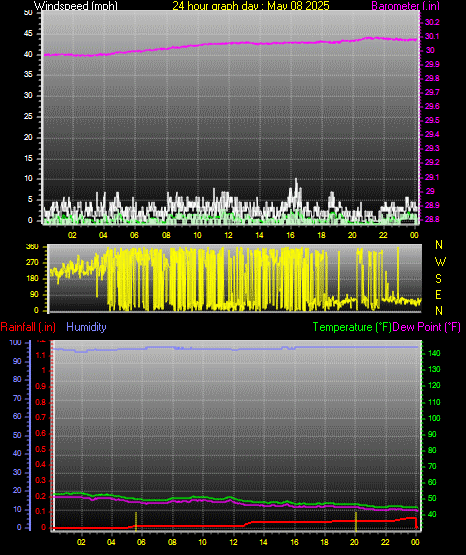Click the 35 windspeed axis value
The image size is (466, 555).
tap(28, 75)
